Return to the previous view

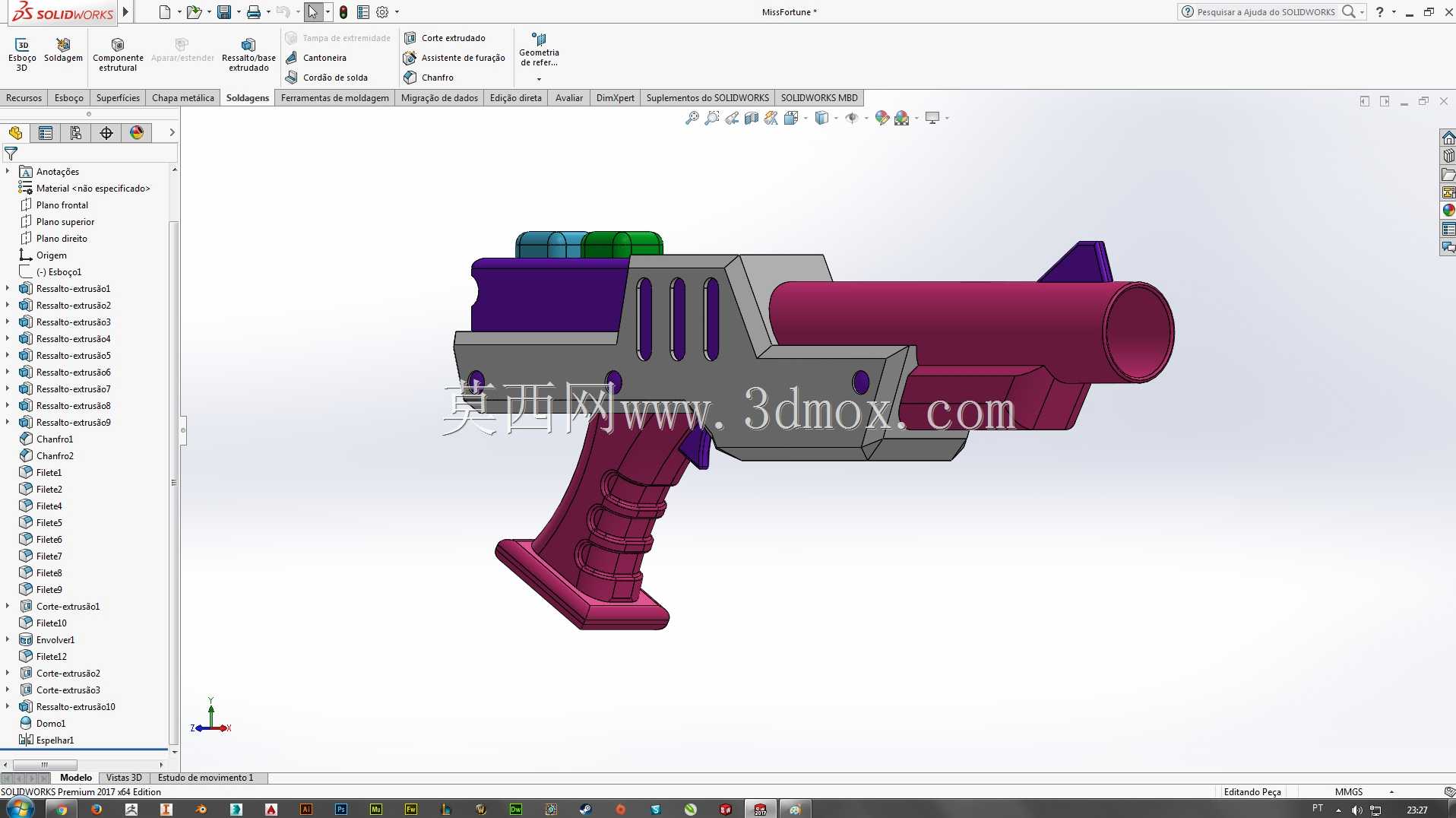point(731,118)
